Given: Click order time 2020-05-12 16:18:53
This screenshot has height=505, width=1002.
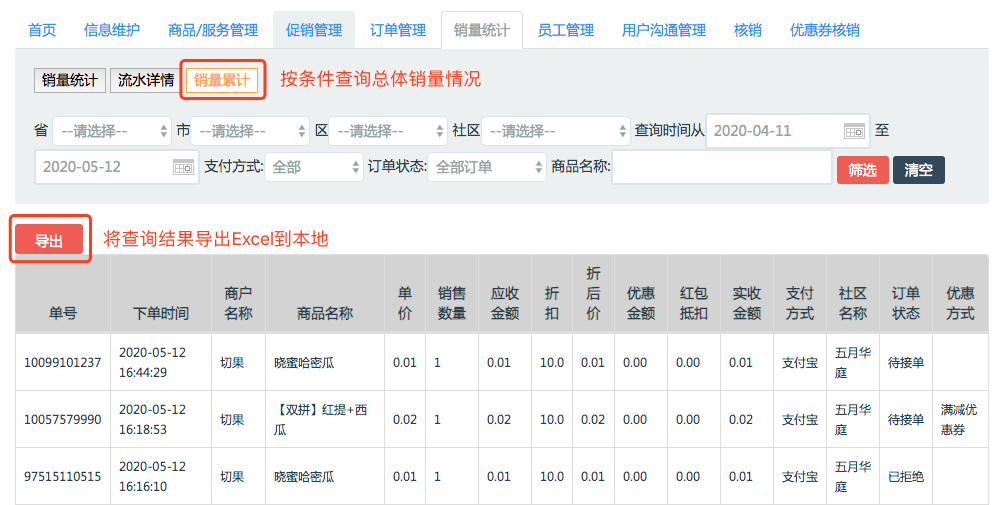Looking at the screenshot, I should pos(152,419).
